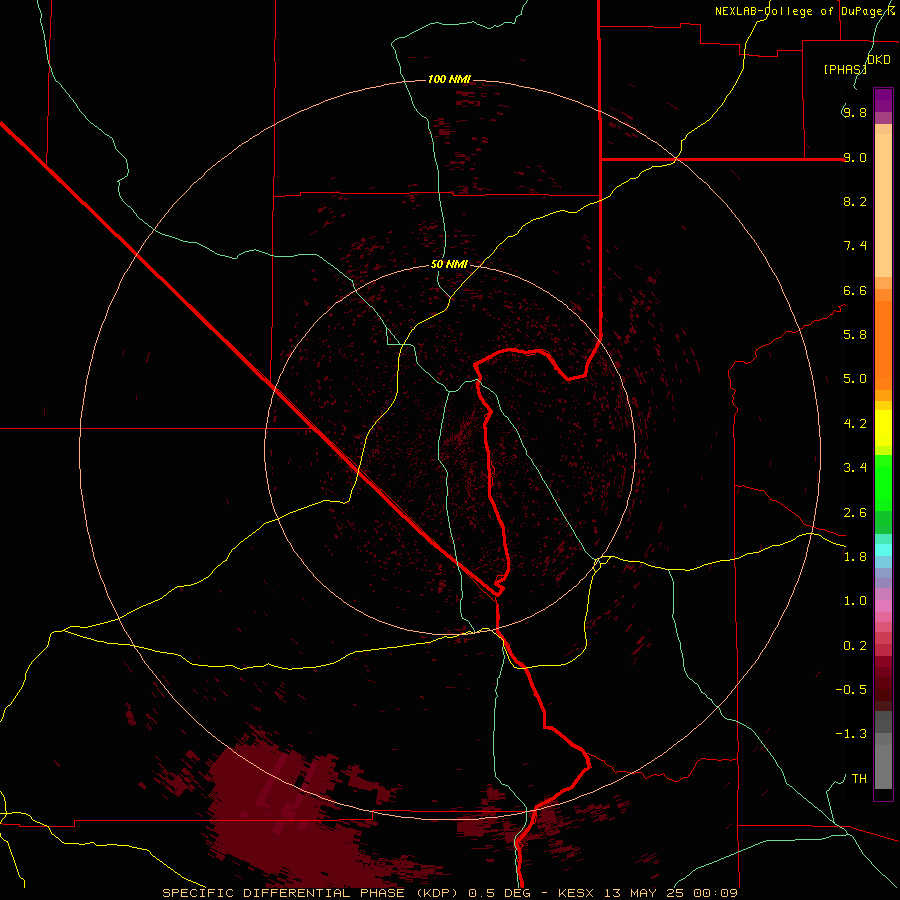900x900 pixels.
Task: Click the "3.4" legend value
Action: pyautogui.click(x=855, y=468)
